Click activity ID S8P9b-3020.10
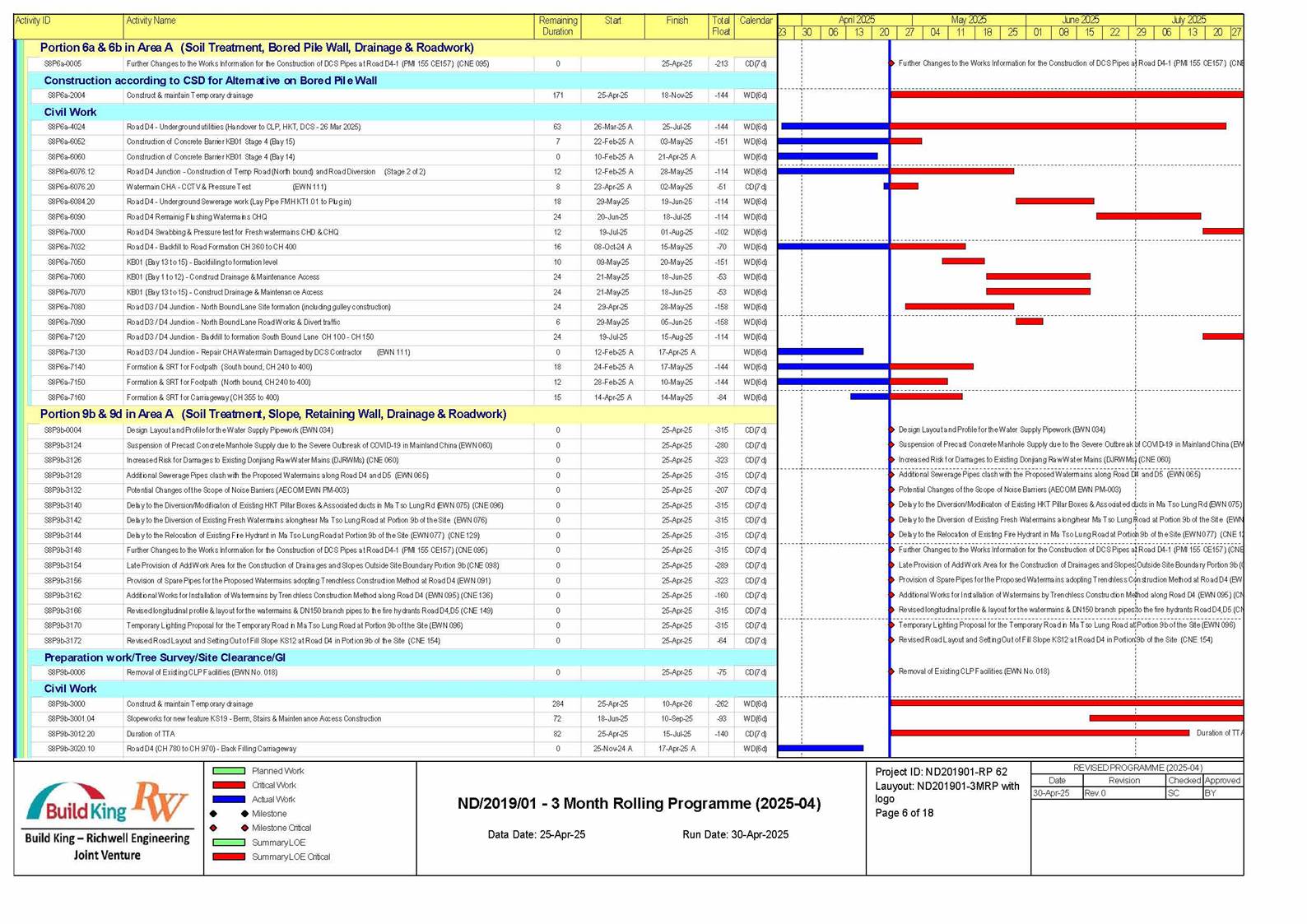Image resolution: width=1307 pixels, height=924 pixels. click(x=71, y=749)
